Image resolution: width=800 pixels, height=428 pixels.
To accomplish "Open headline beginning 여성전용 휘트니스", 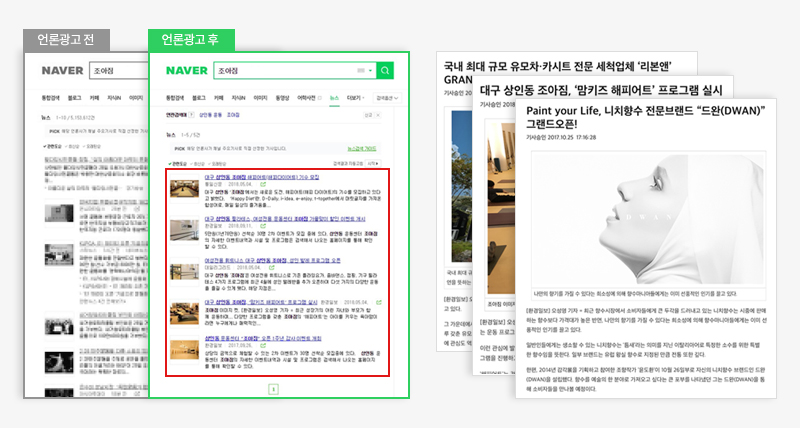I will 272,260.
